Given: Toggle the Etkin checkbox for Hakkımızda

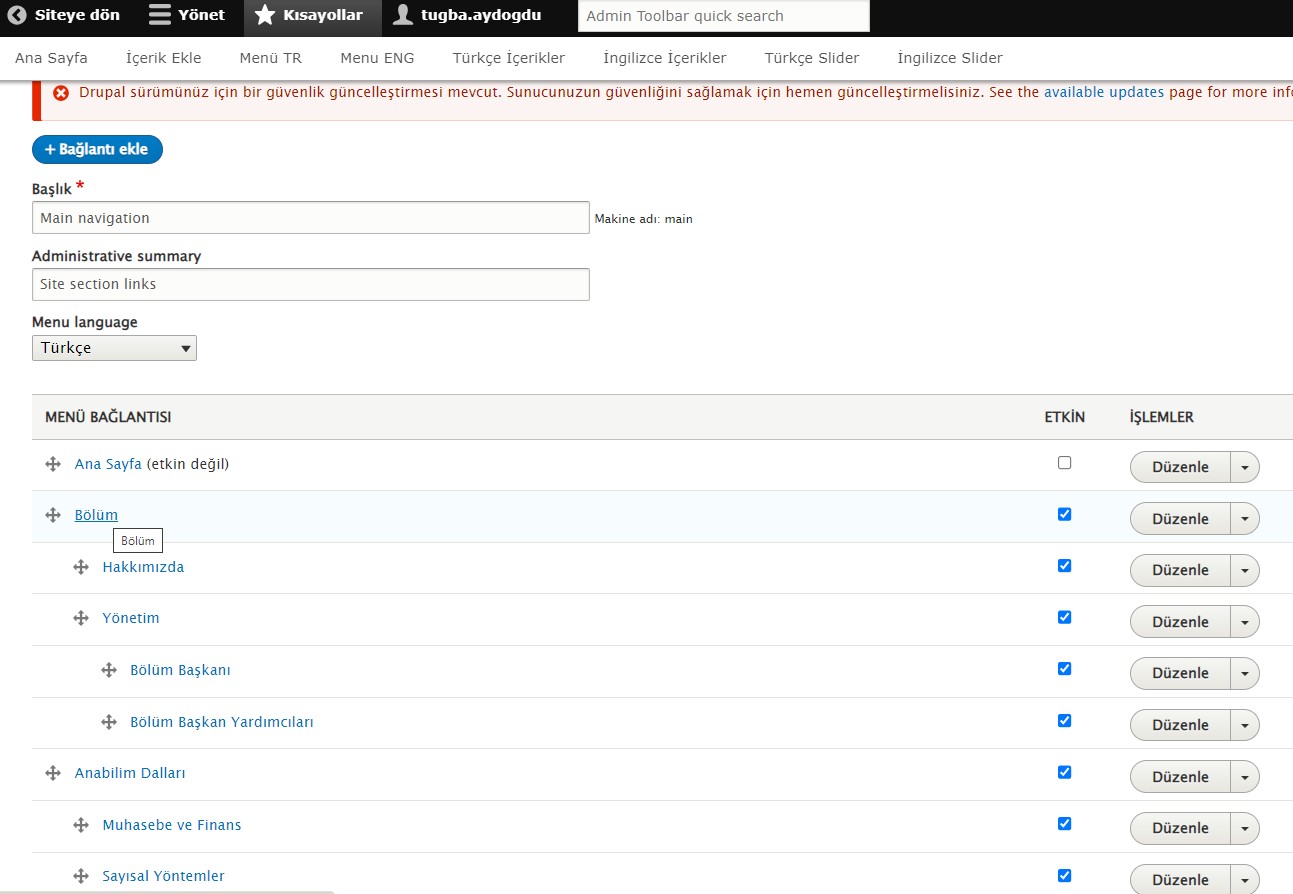Looking at the screenshot, I should (1064, 565).
